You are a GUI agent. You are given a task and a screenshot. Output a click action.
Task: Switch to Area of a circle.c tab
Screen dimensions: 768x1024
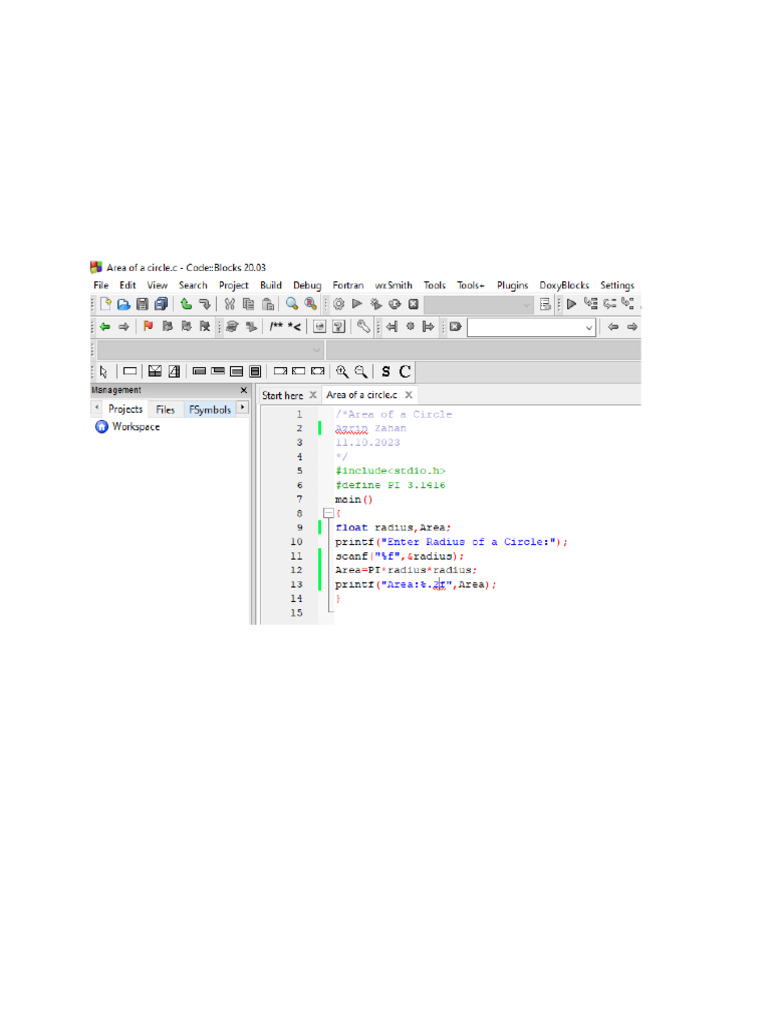[x=361, y=394]
